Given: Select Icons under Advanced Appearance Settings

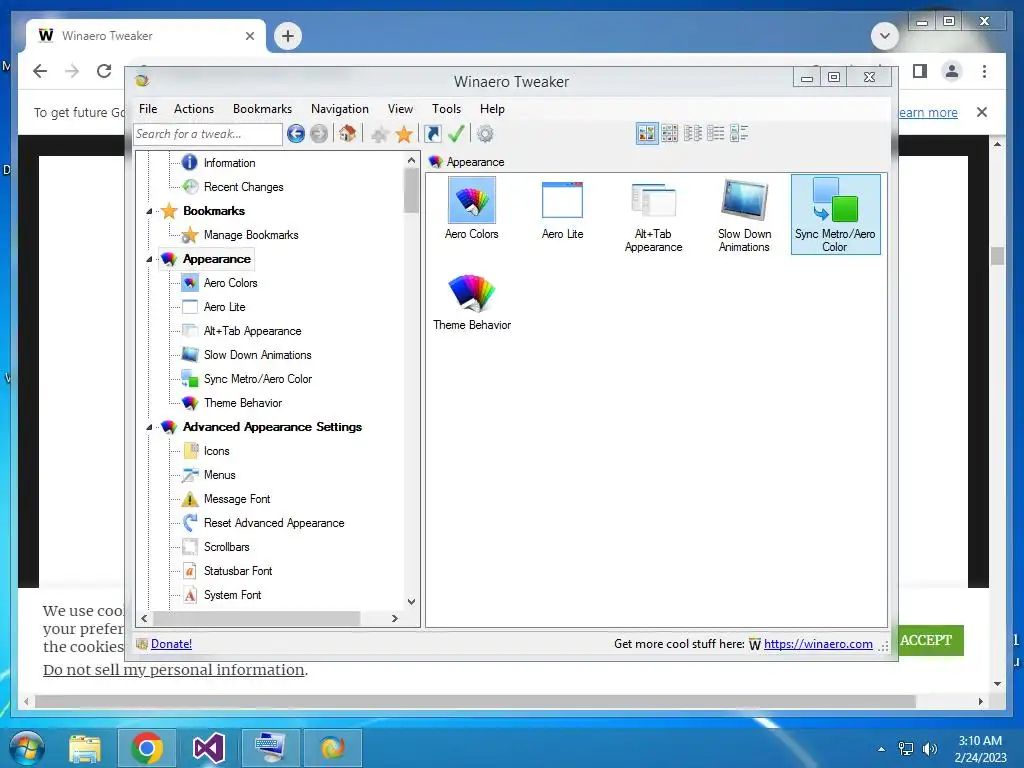Looking at the screenshot, I should [216, 451].
